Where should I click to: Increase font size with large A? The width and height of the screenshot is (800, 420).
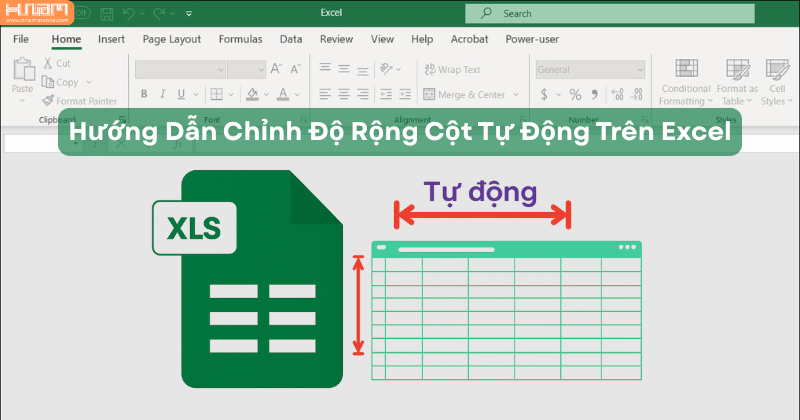pyautogui.click(x=276, y=69)
